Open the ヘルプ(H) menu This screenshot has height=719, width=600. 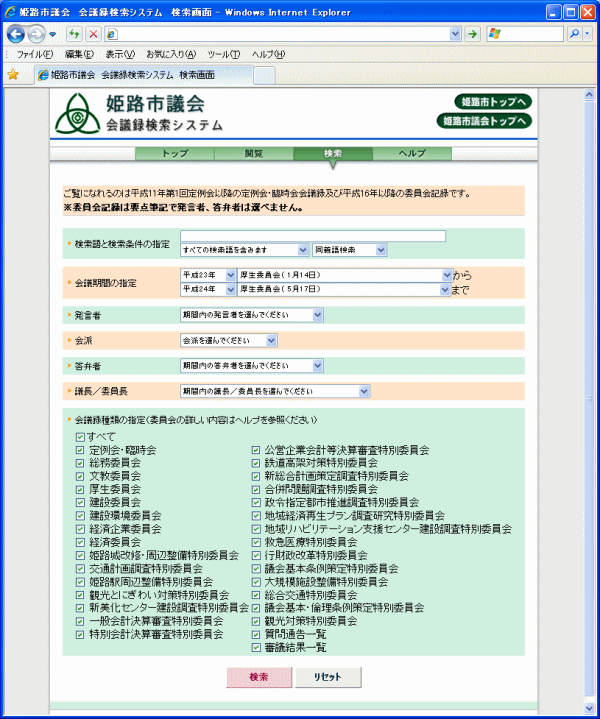[x=268, y=54]
